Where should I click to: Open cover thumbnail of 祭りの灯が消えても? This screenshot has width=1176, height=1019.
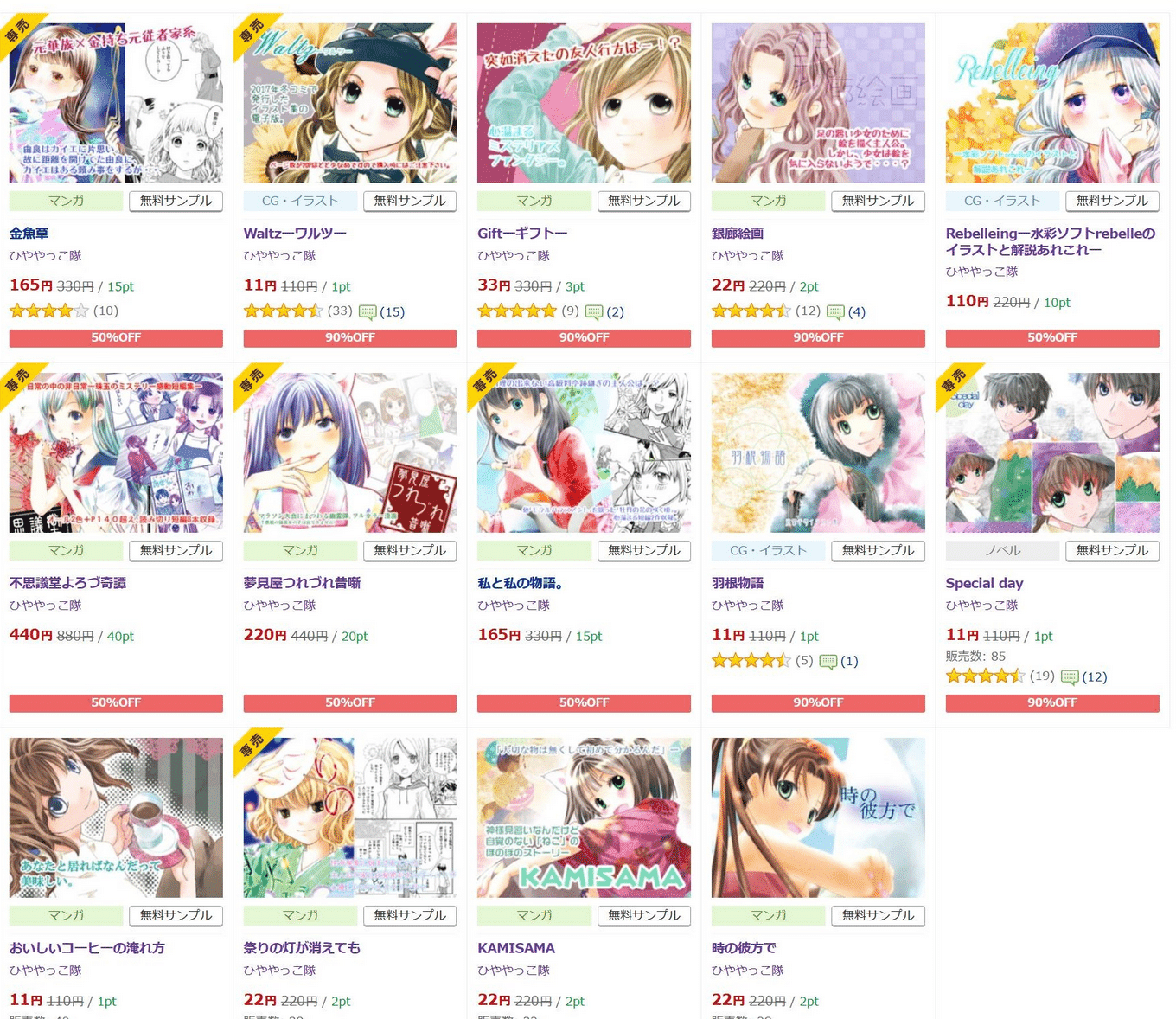coord(350,817)
